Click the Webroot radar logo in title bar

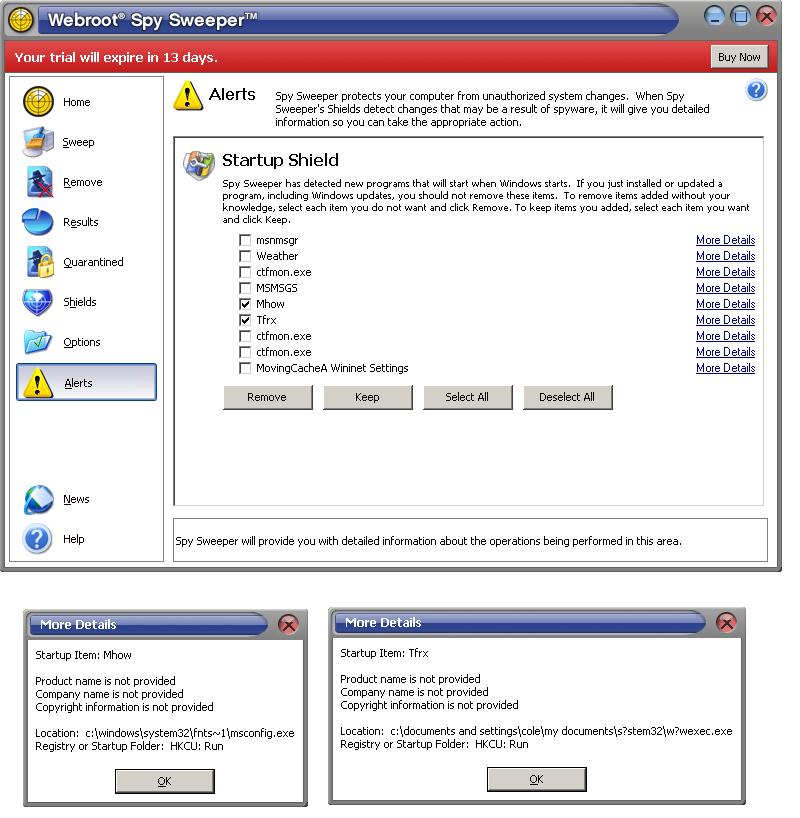21,20
